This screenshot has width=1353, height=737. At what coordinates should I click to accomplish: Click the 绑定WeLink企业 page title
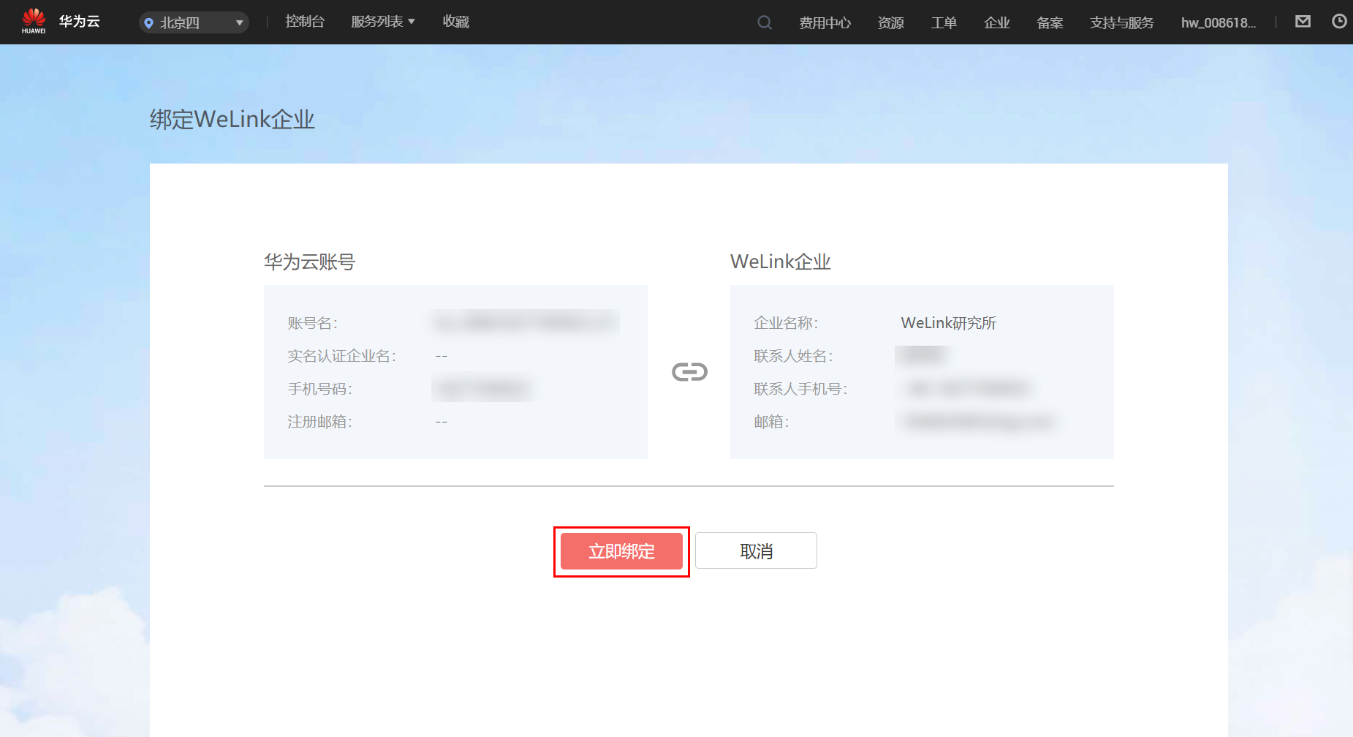click(233, 120)
